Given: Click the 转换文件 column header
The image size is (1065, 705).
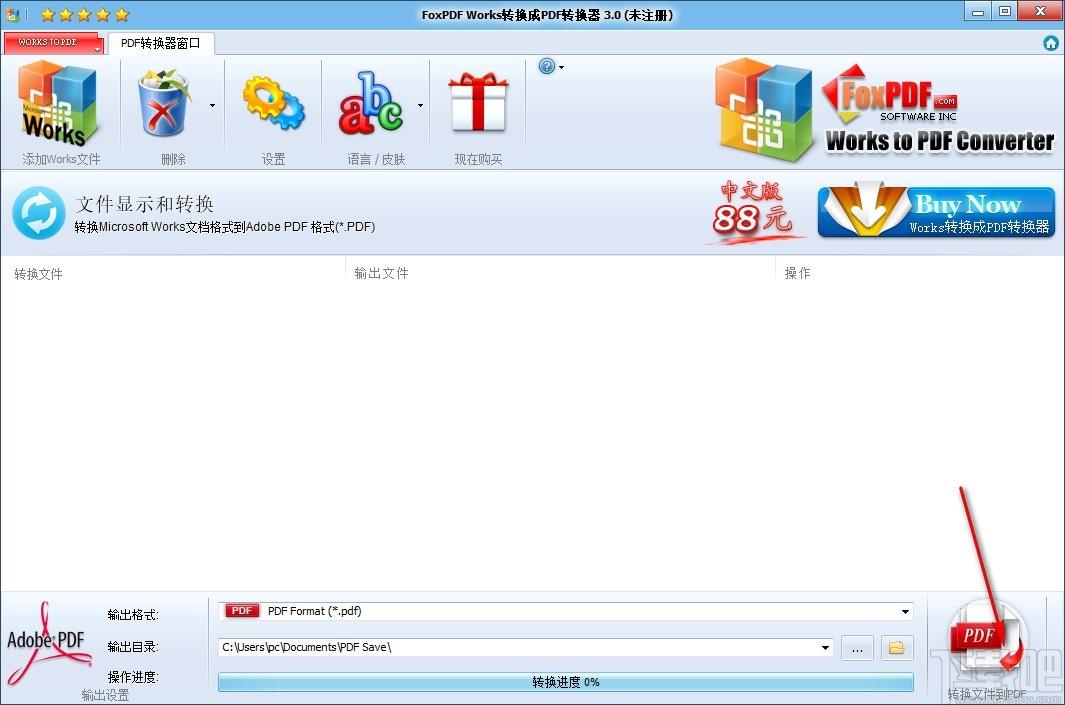Looking at the screenshot, I should pos(38,273).
